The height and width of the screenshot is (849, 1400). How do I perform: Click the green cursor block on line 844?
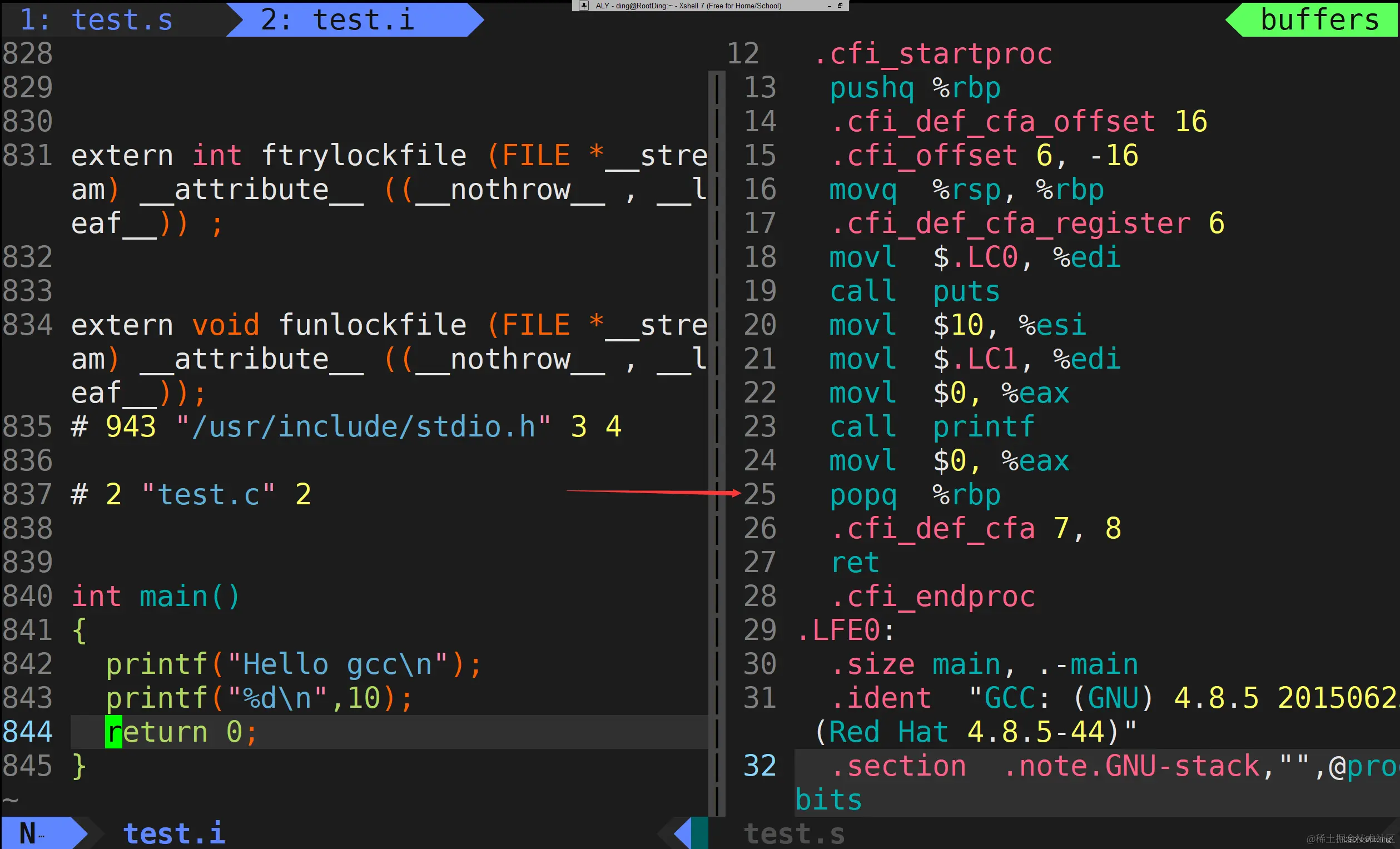[113, 732]
